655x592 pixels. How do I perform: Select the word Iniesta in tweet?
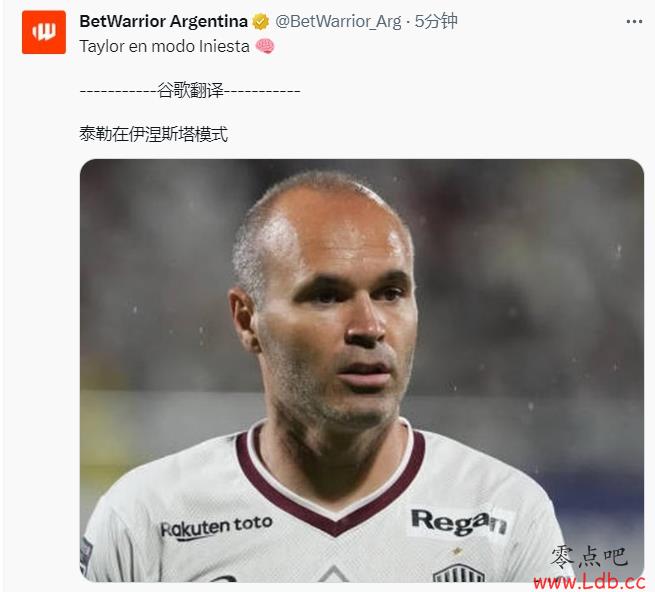tap(224, 46)
